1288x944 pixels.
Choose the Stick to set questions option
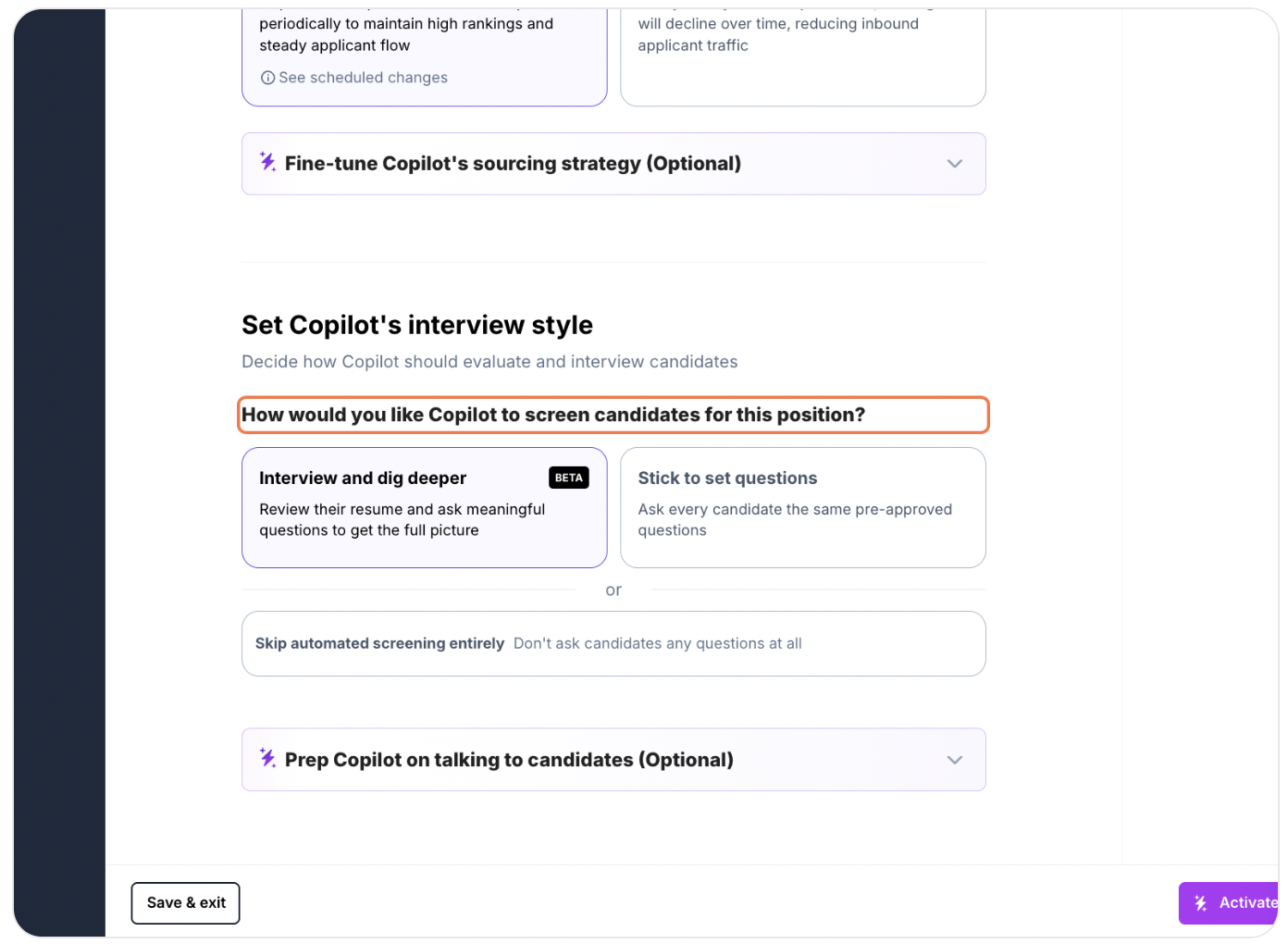(x=803, y=507)
